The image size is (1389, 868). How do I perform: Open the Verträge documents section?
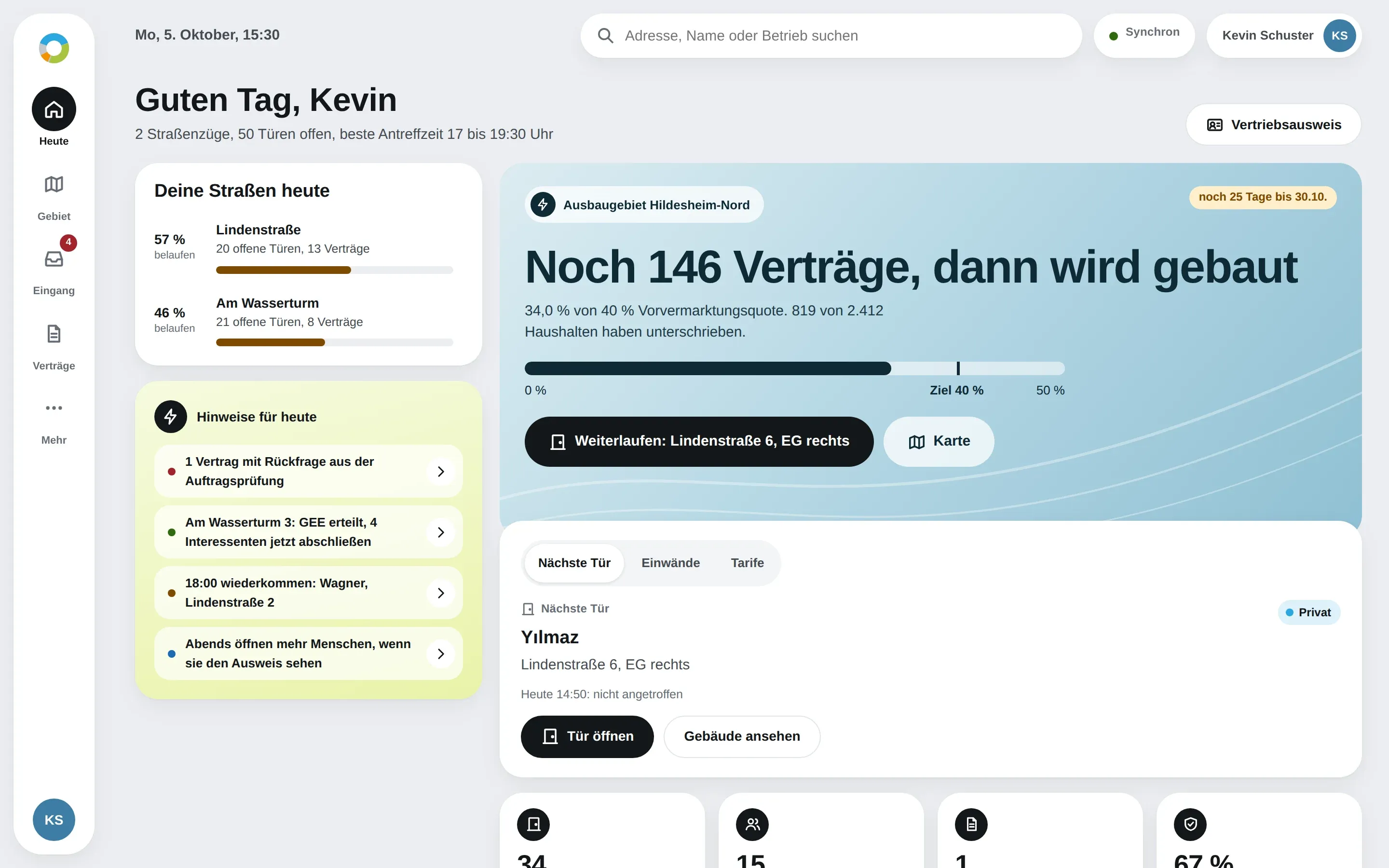pyautogui.click(x=54, y=346)
